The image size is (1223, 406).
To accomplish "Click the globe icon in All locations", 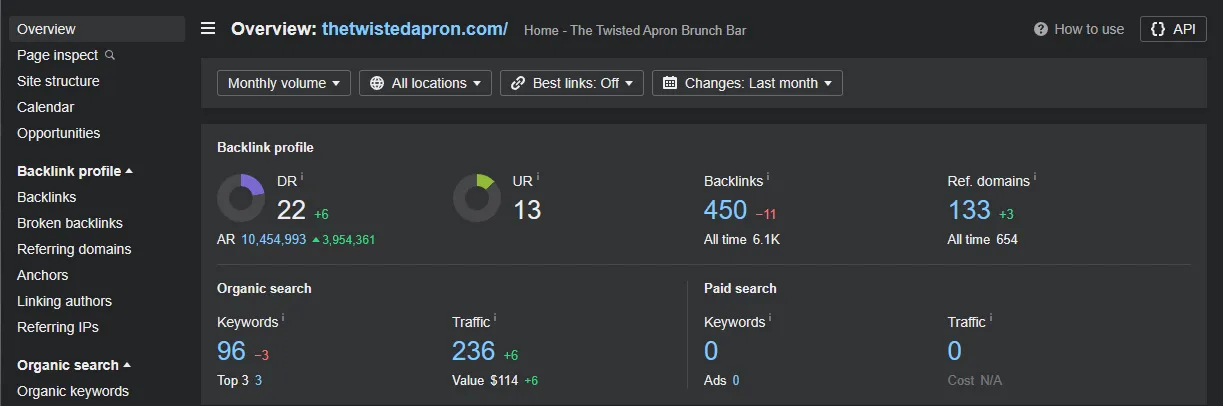I will click(377, 83).
